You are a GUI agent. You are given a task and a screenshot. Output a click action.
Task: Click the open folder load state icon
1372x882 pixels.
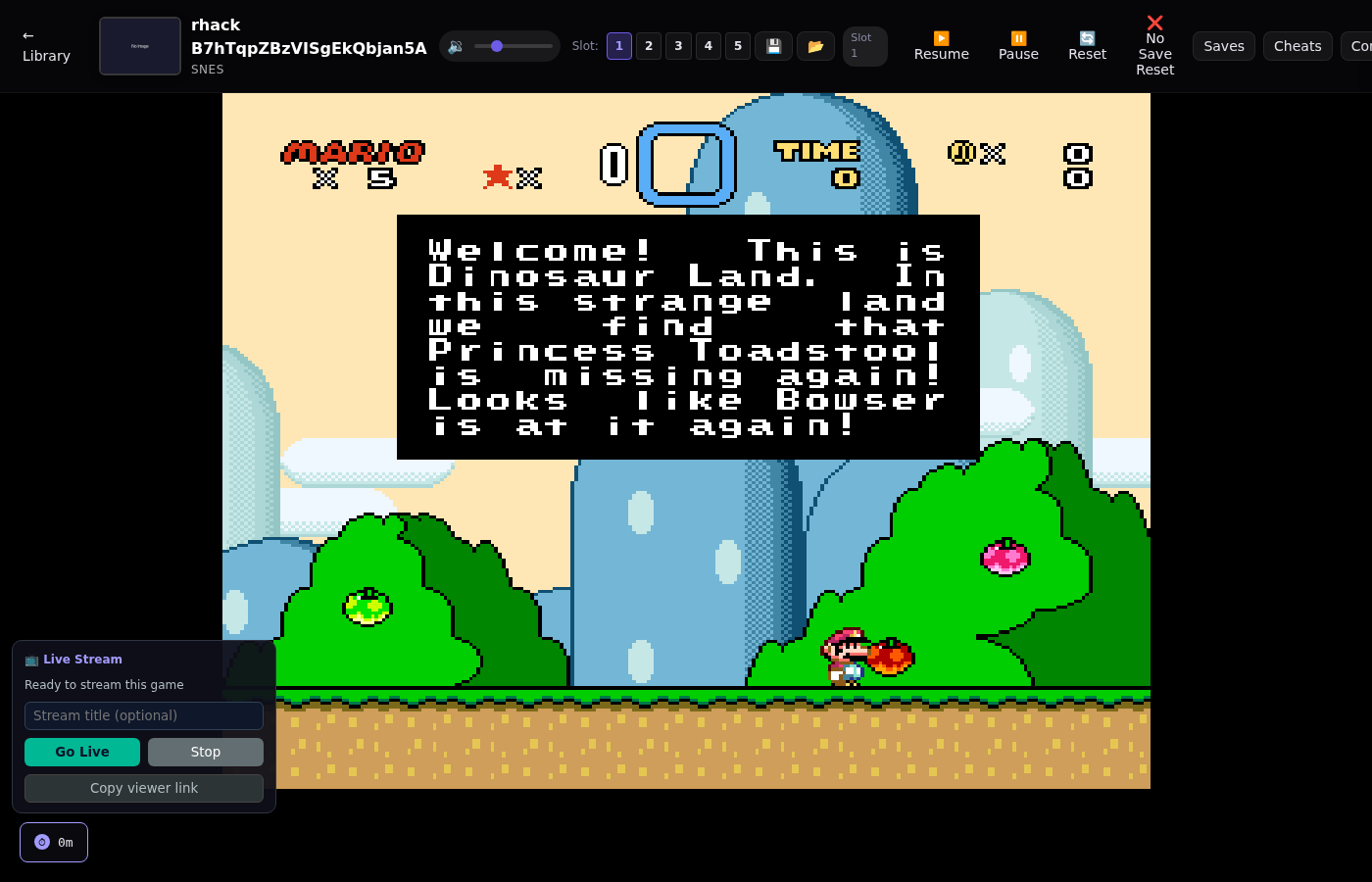coord(815,46)
